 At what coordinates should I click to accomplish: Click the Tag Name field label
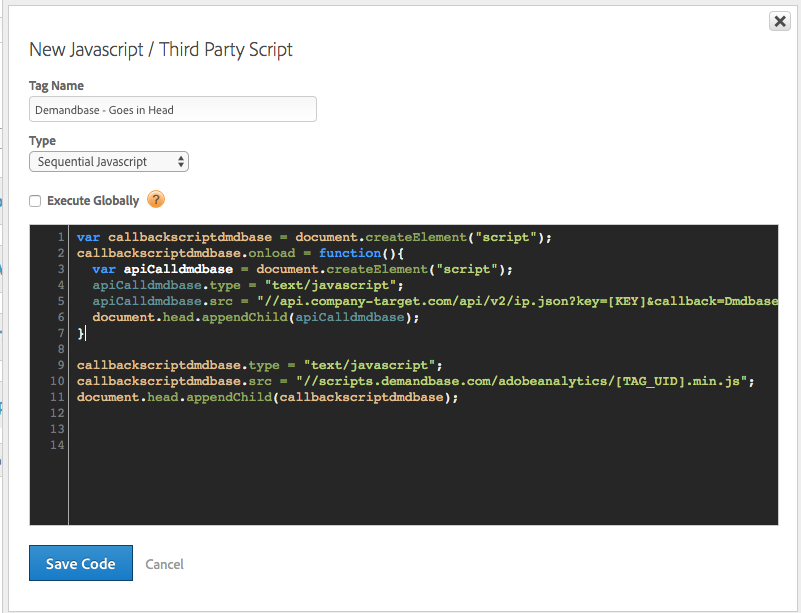point(56,86)
